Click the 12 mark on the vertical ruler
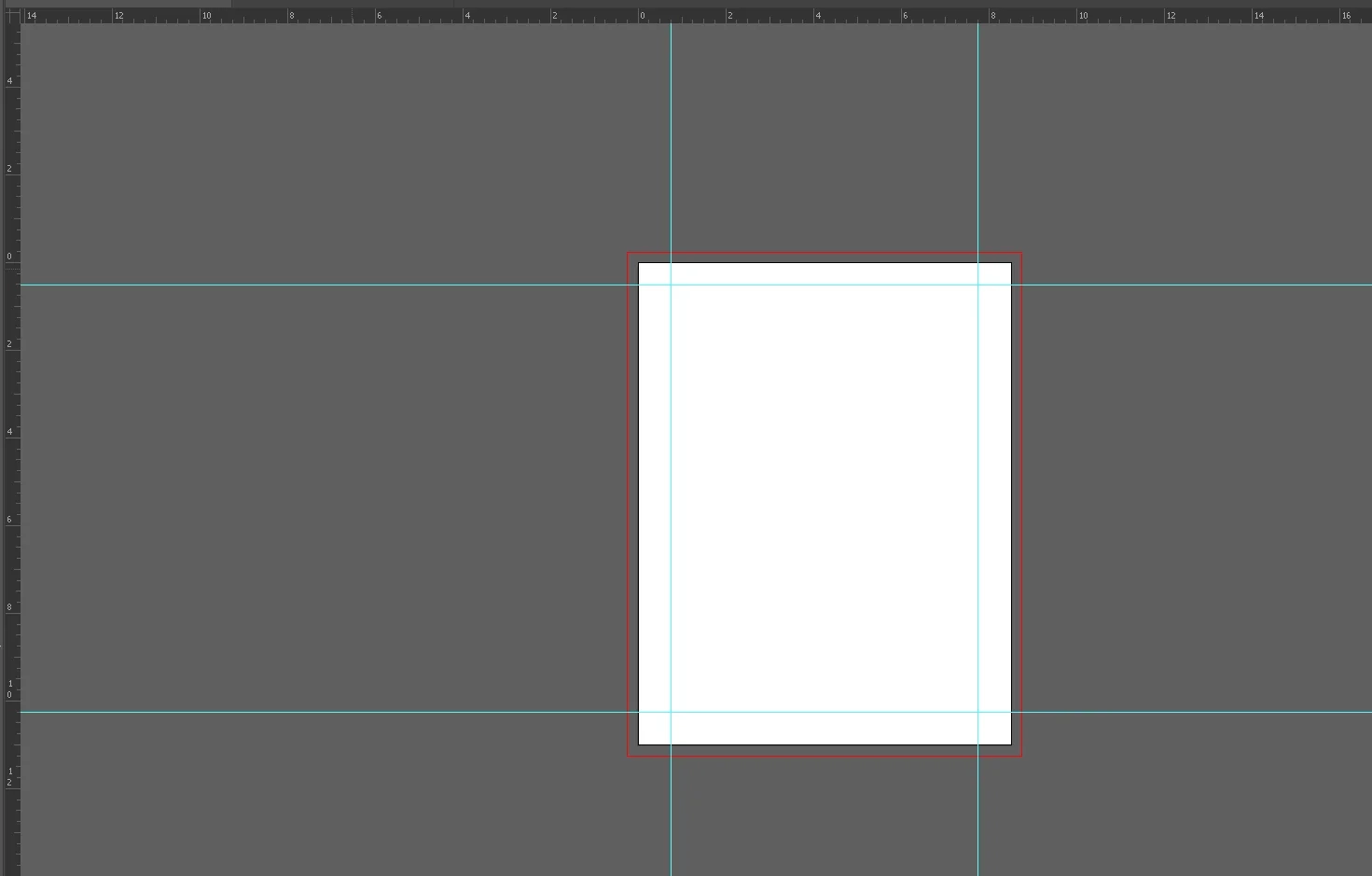This screenshot has height=876, width=1372. 10,777
